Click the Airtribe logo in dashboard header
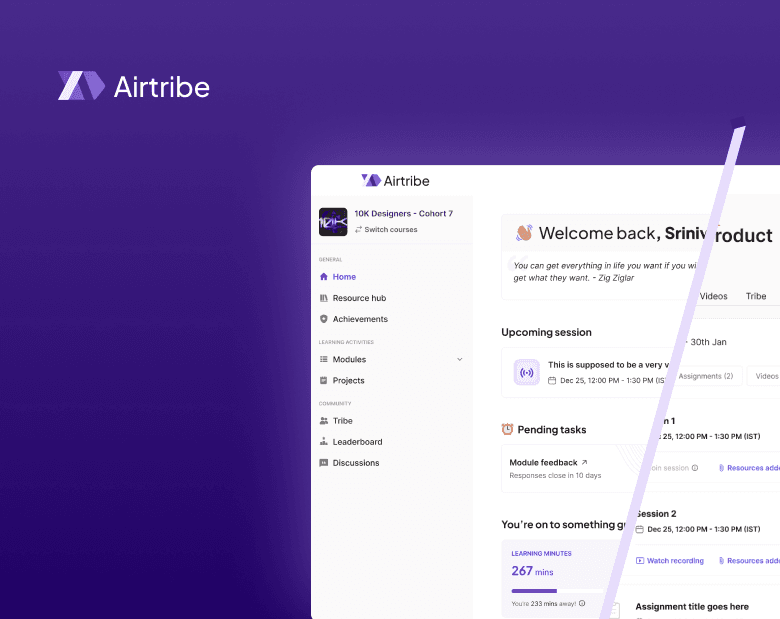780x619 pixels. coord(395,181)
